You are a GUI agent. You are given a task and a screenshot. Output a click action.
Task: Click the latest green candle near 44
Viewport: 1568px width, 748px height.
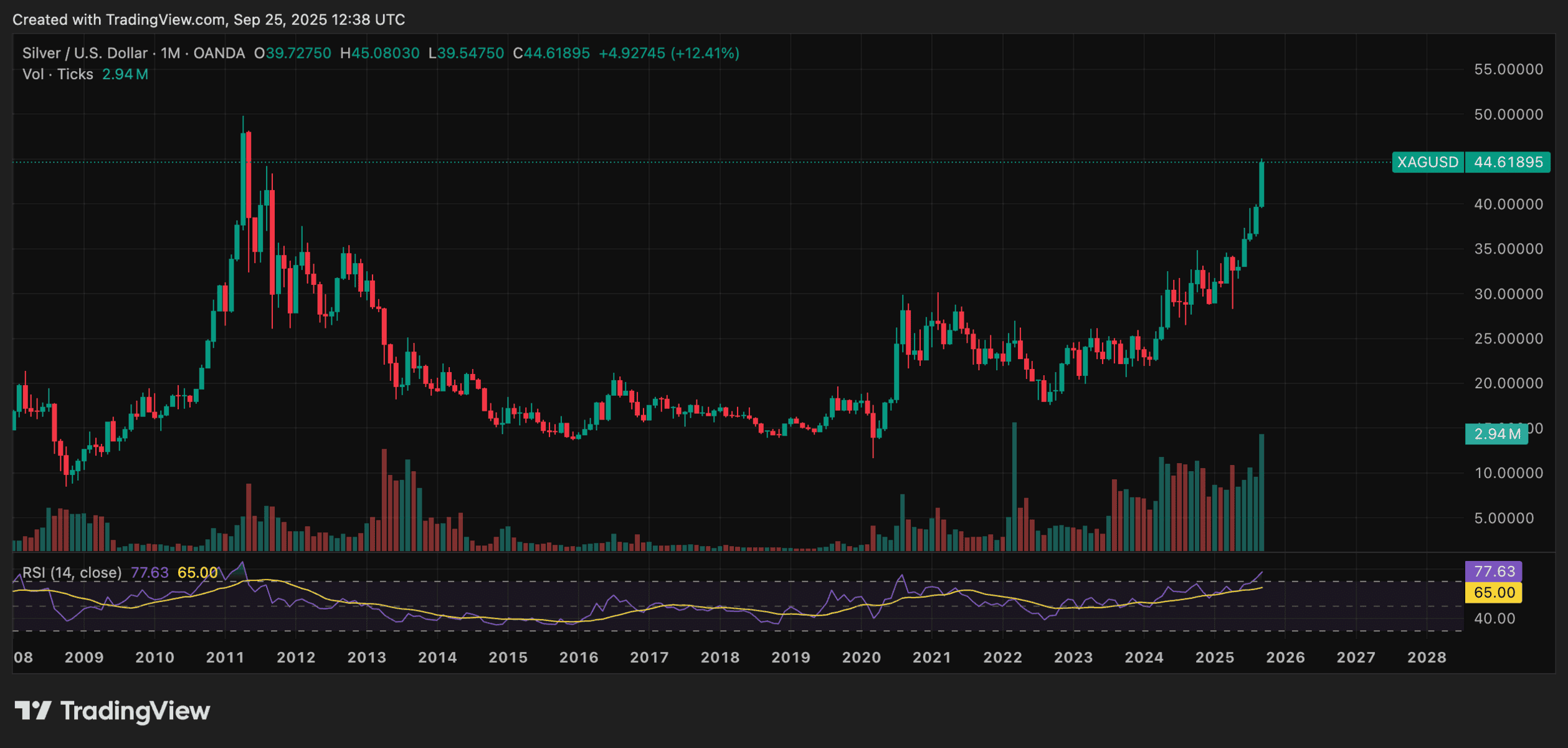(1262, 184)
